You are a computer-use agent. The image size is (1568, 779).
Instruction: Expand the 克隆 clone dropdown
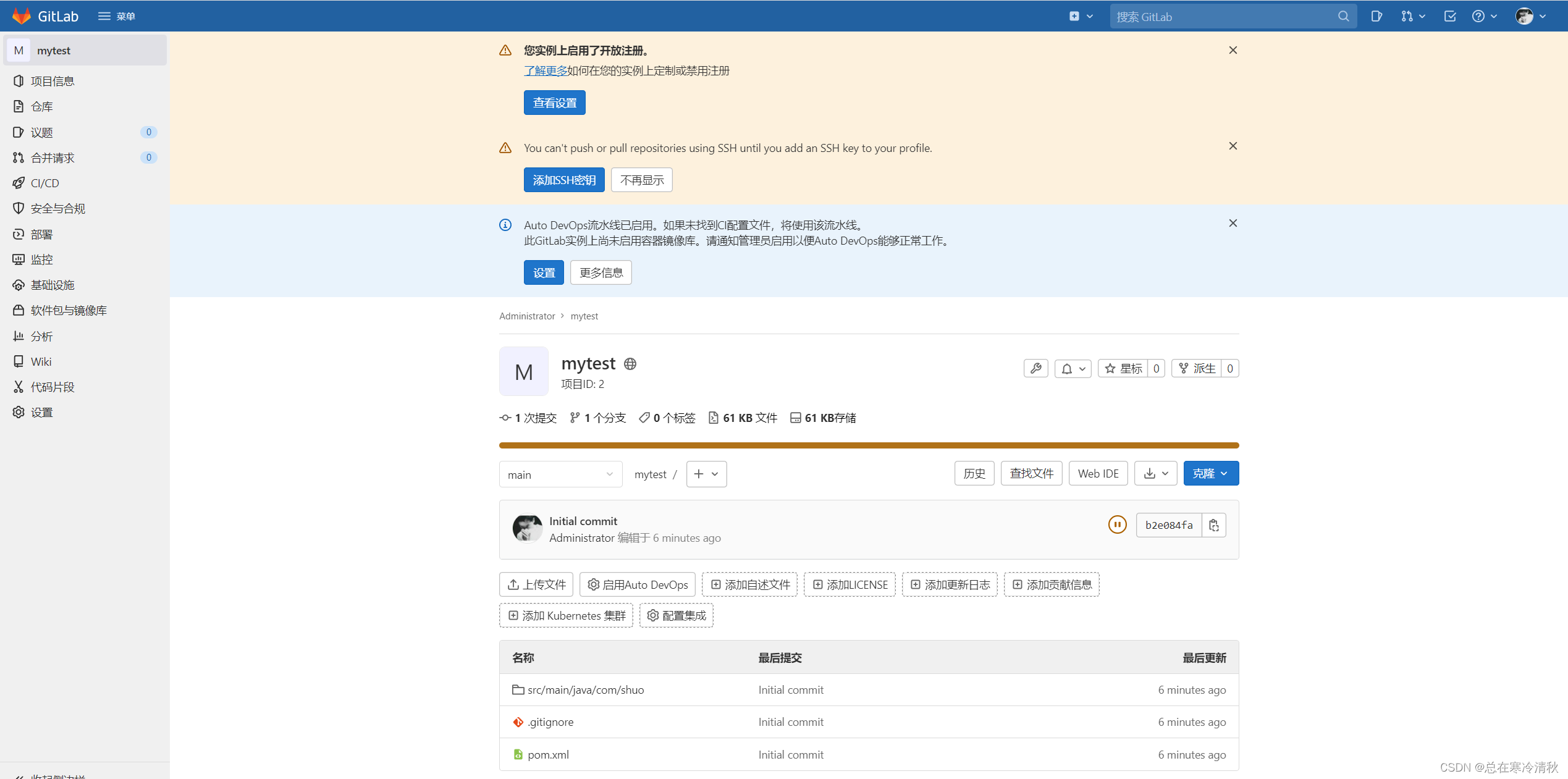(x=1211, y=473)
